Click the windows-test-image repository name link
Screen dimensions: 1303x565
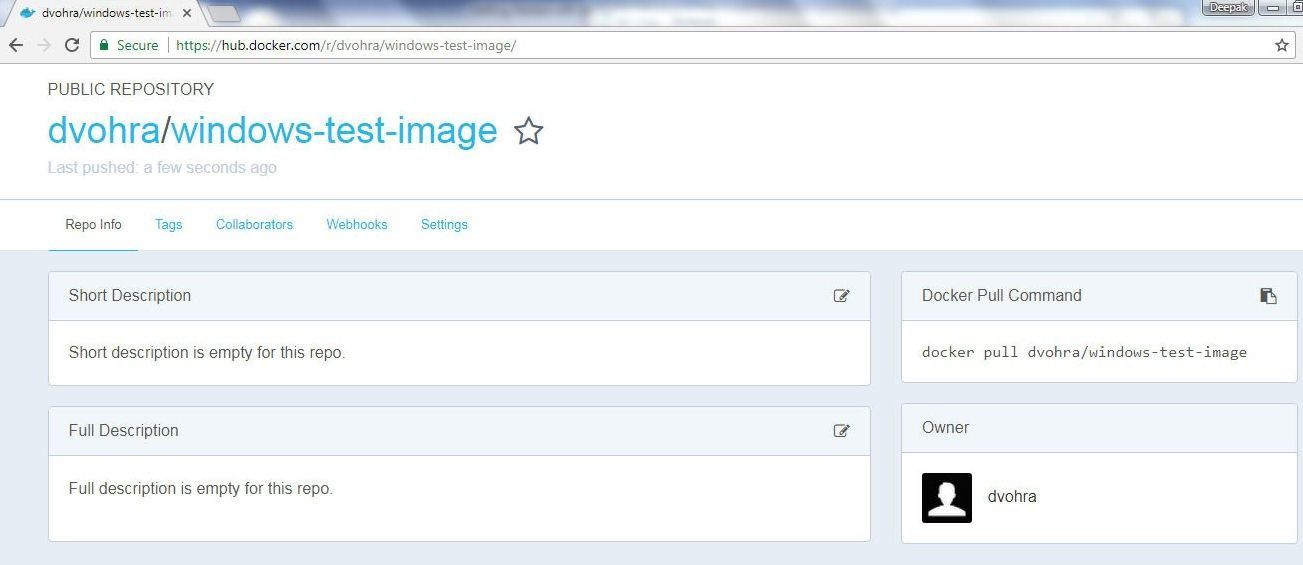(x=335, y=131)
